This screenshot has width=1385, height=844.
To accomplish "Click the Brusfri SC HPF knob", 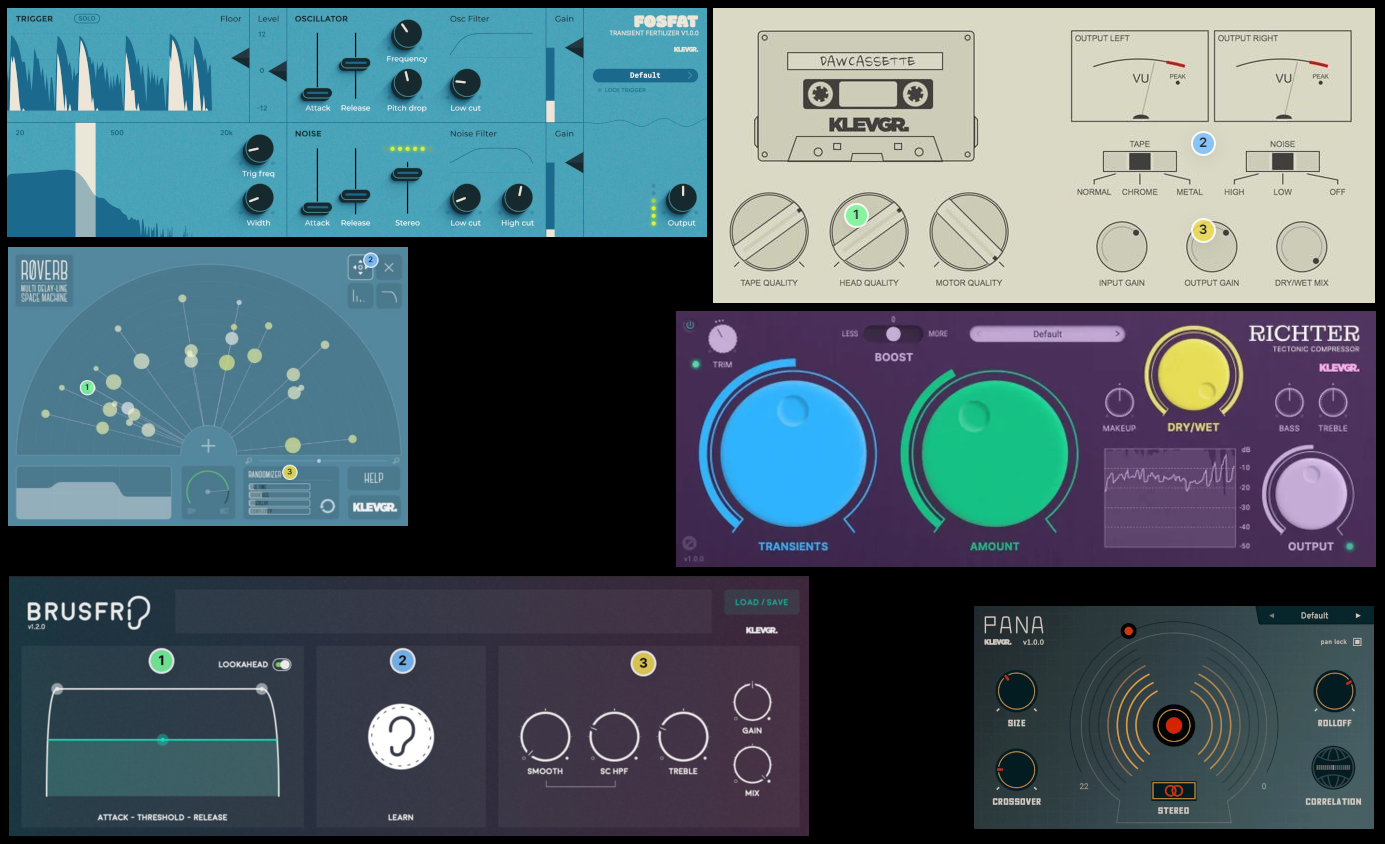I will [614, 738].
